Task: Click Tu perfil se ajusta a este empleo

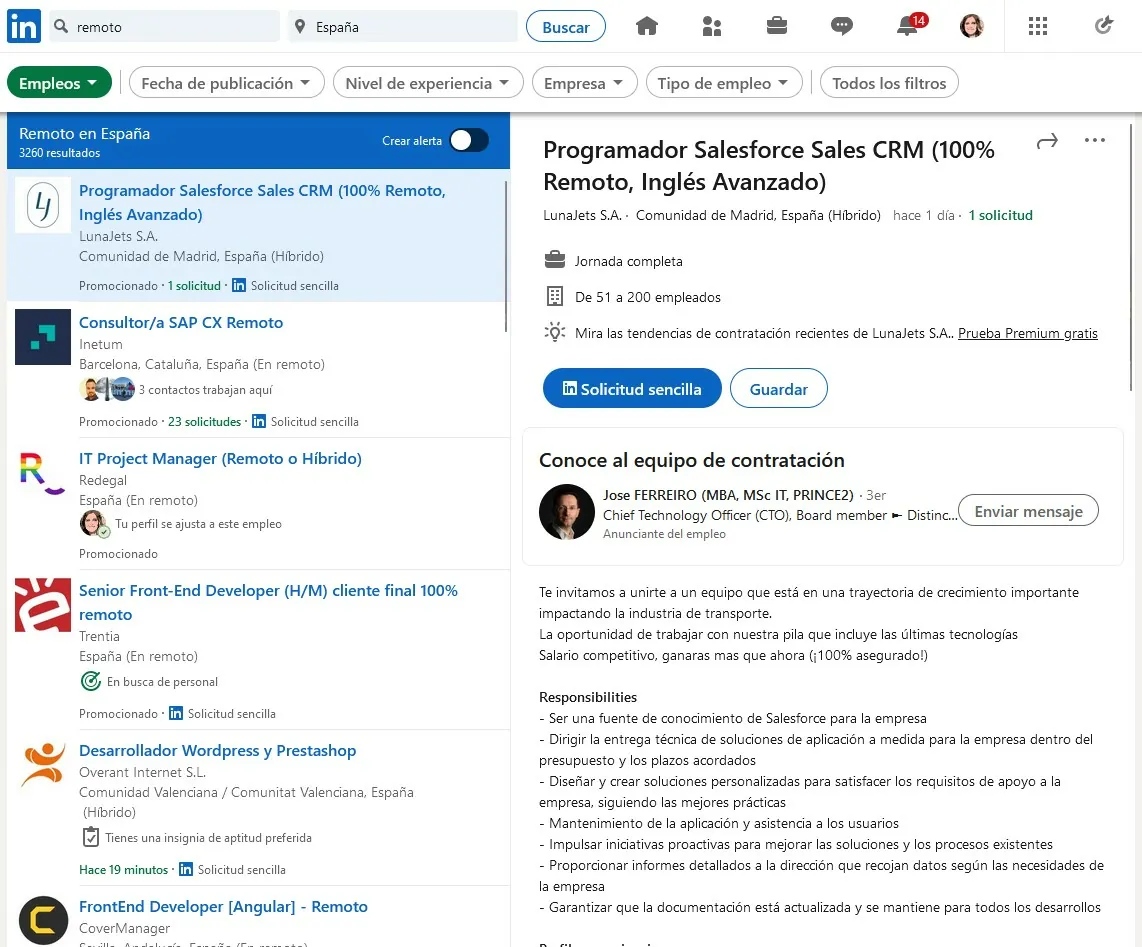Action: (198, 523)
